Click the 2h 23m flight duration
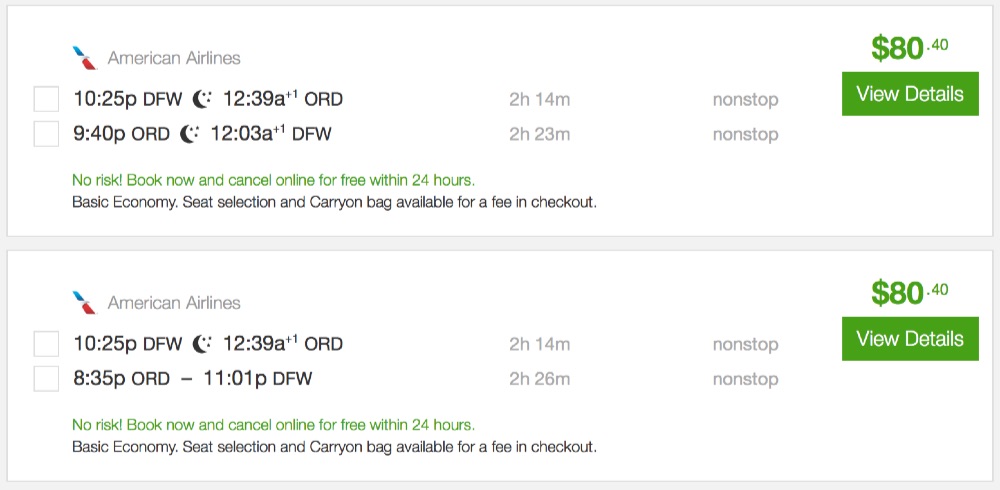This screenshot has width=1000, height=490. pyautogui.click(x=539, y=134)
